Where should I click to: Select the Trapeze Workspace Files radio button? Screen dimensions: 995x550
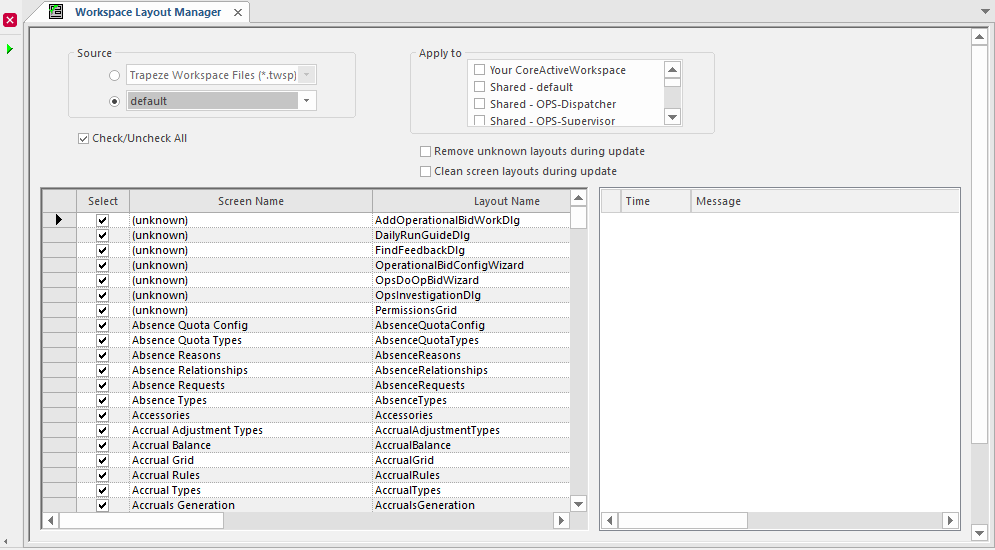click(115, 75)
